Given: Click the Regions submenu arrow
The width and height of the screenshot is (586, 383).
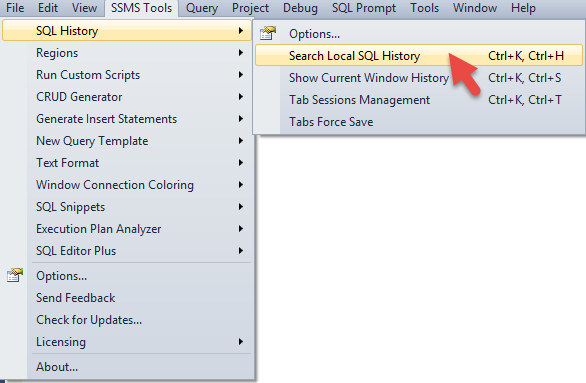Looking at the screenshot, I should [x=241, y=53].
